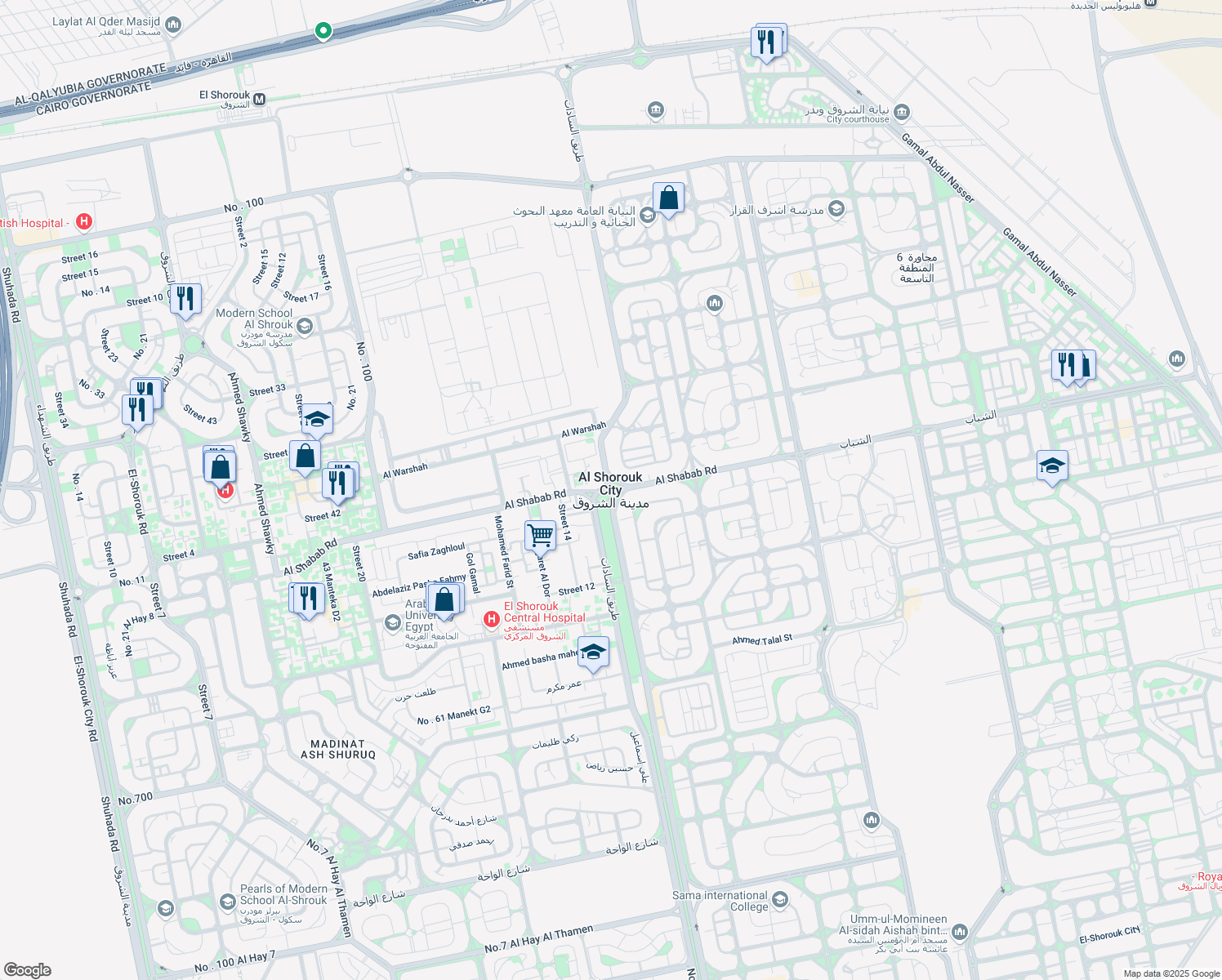Click the MADINAT ASH SHURUQ district label
Viewport: 1222px width, 980px height.
pos(338,750)
